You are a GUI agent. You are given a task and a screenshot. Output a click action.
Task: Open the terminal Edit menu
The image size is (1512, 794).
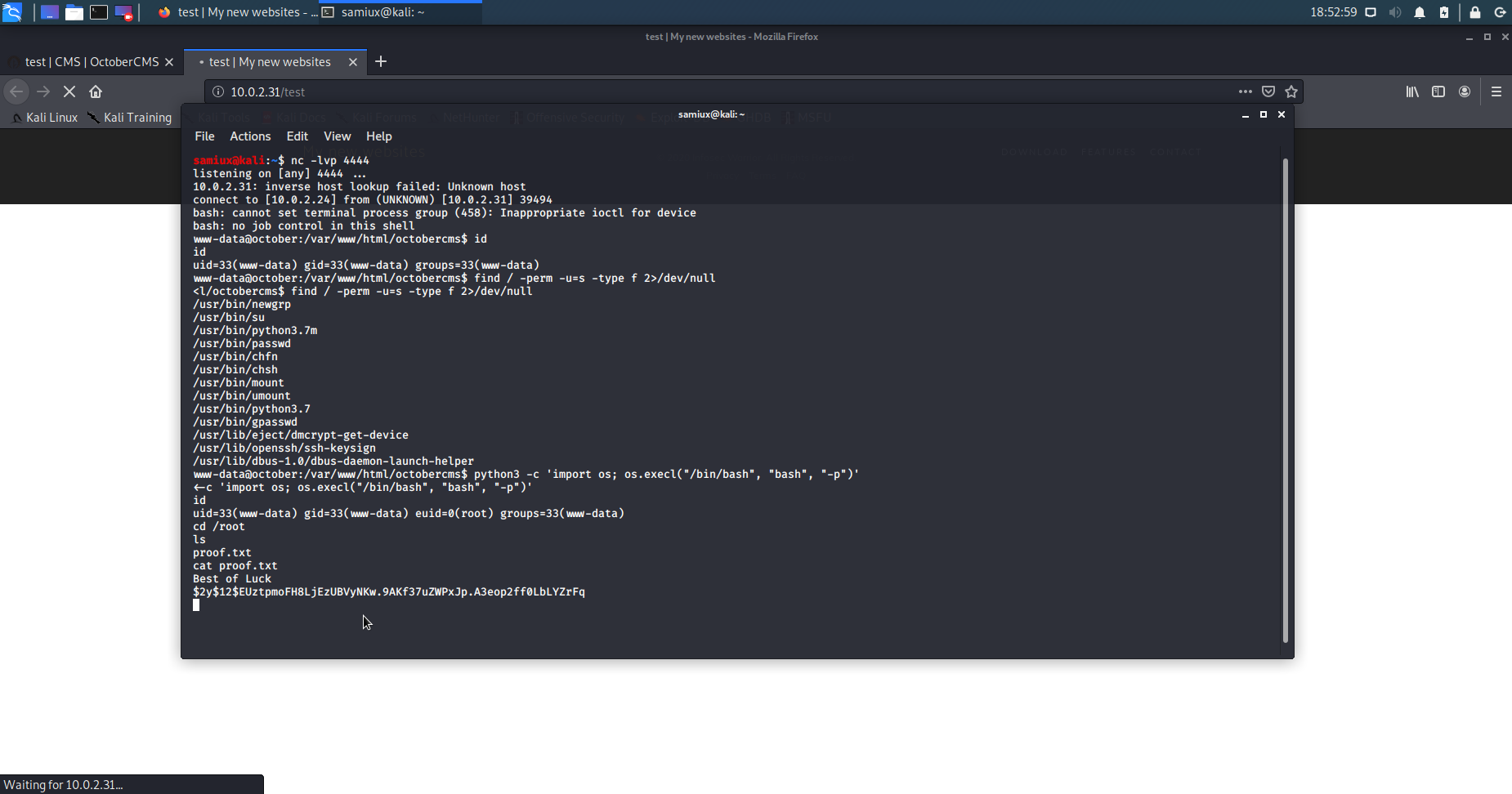pos(297,136)
